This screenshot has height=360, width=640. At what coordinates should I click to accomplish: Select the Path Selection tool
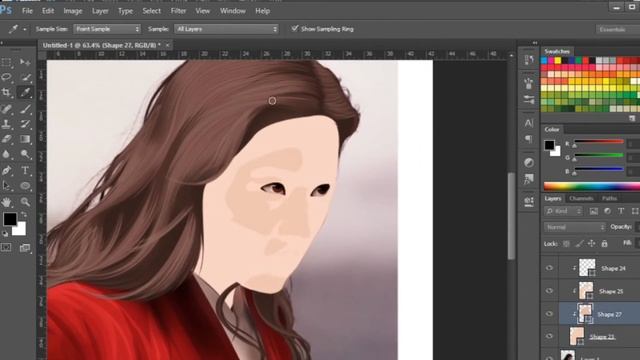coord(7,186)
